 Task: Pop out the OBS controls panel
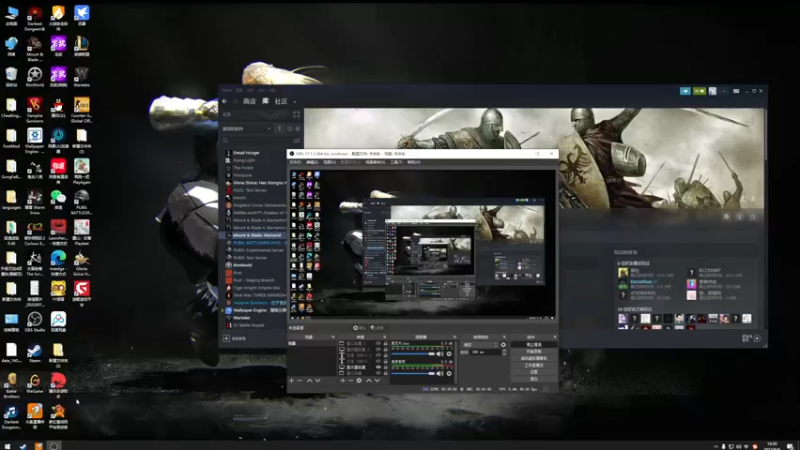(x=555, y=337)
